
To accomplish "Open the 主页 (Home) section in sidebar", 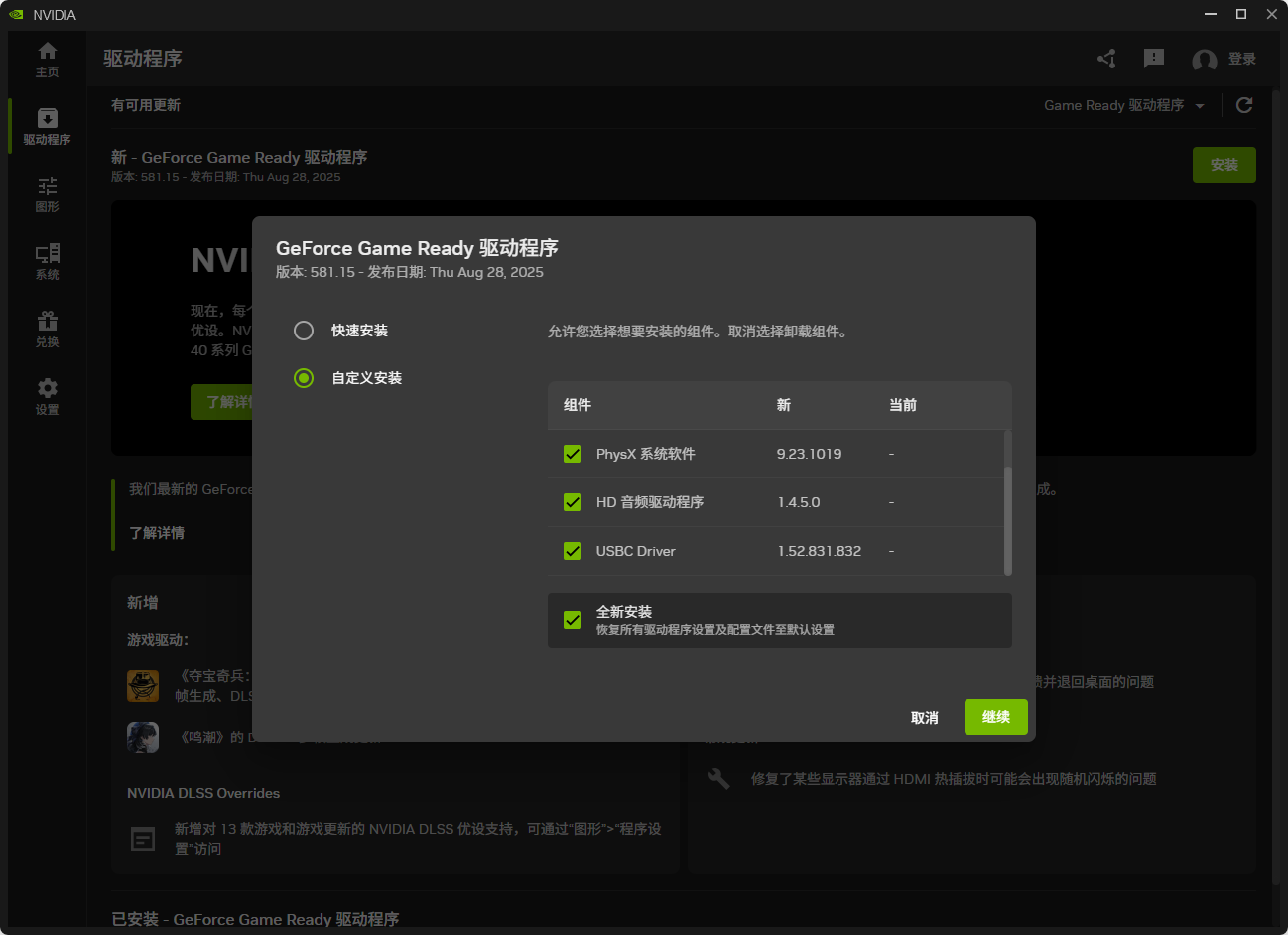I will coord(46,58).
